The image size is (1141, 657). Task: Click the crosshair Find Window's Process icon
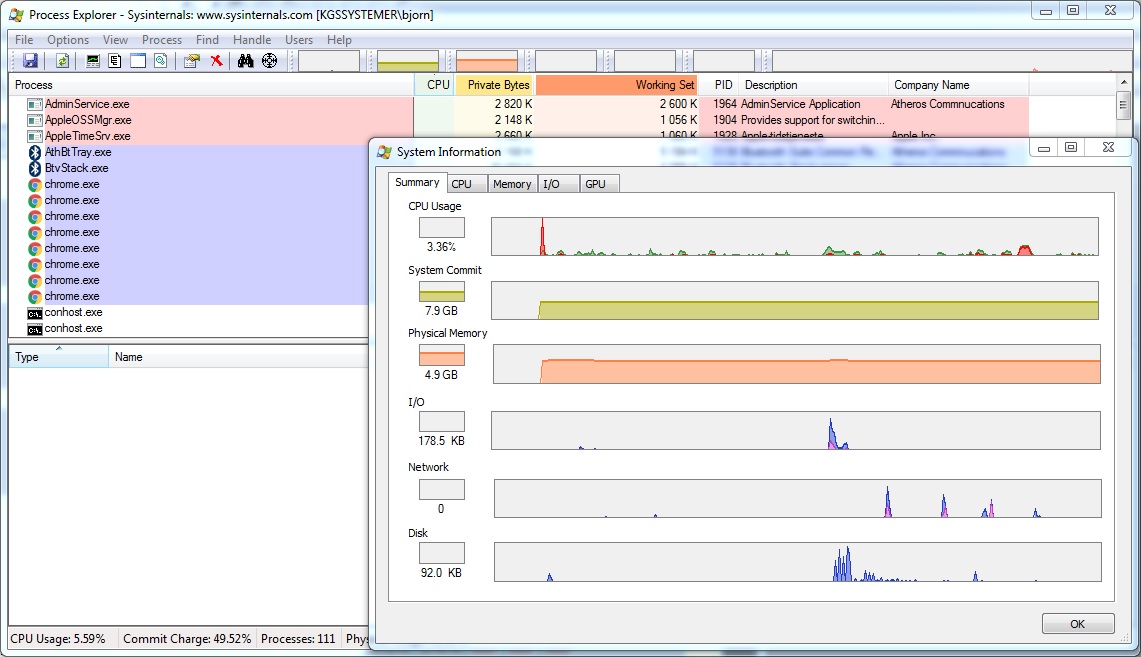tap(269, 61)
